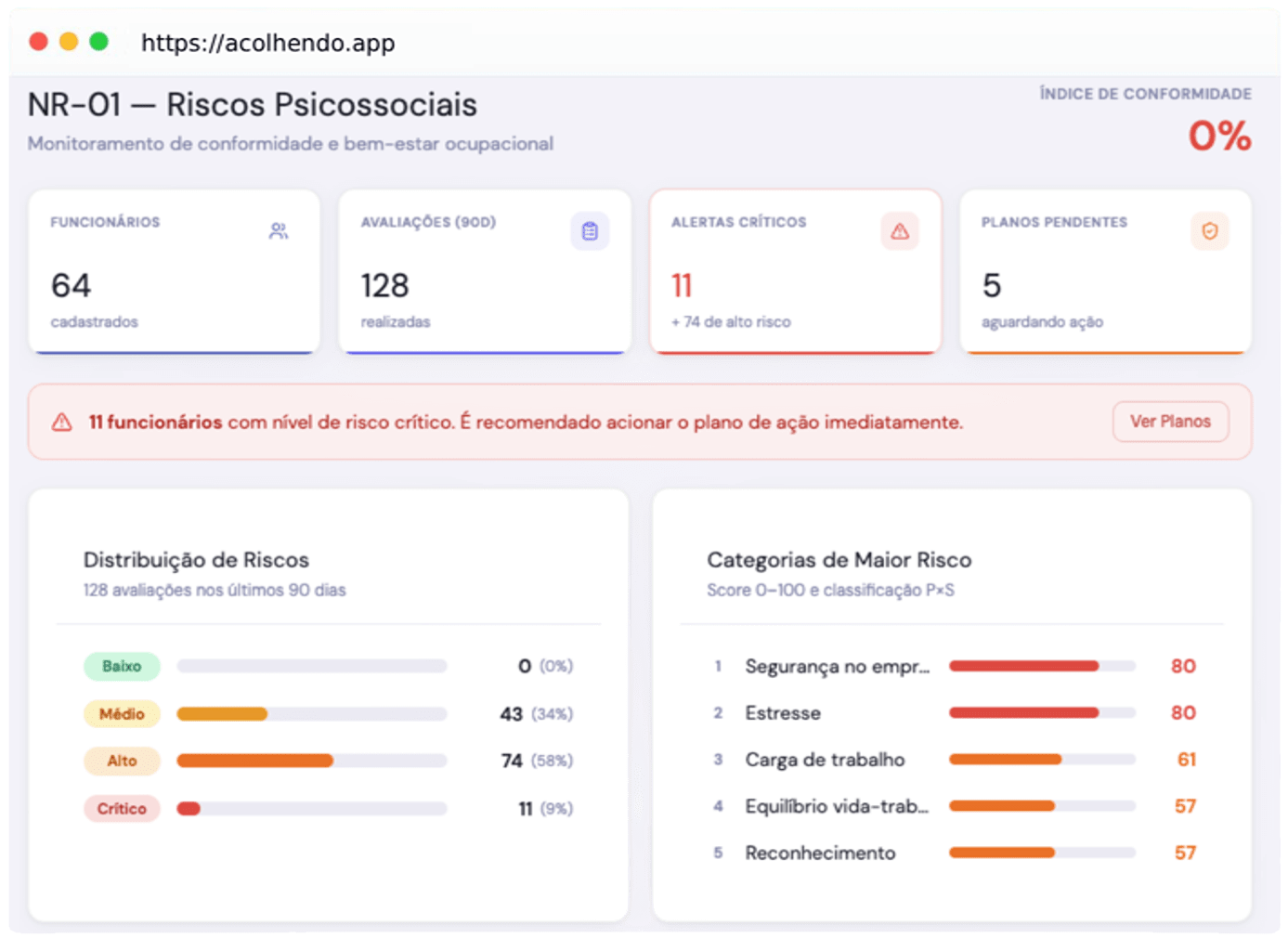Image resolution: width=1288 pixels, height=951 pixels.
Task: Click the Equilíbrio vida-trabalho category label
Action: click(837, 806)
